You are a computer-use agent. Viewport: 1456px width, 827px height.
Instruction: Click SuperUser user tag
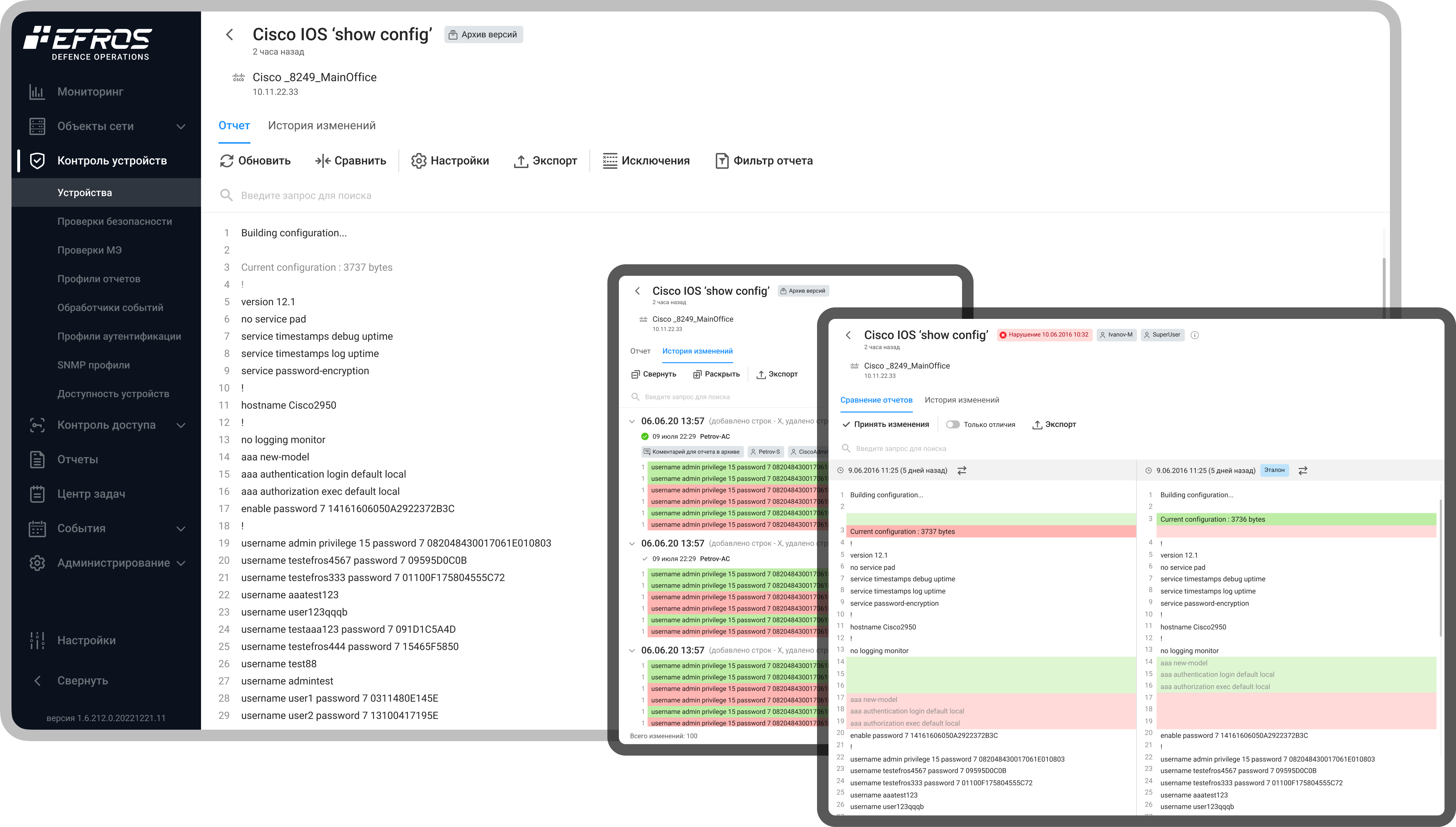(1162, 335)
